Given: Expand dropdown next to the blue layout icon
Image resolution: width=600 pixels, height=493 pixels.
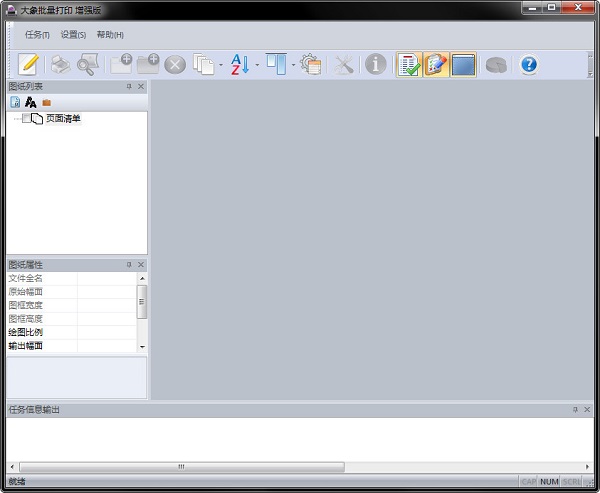Looking at the screenshot, I should coord(293,66).
